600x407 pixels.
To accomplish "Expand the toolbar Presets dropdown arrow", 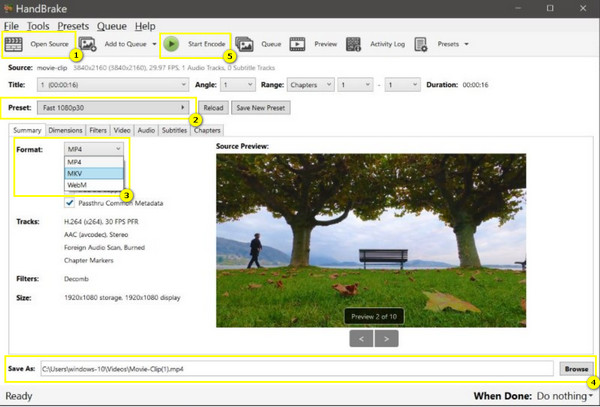I will [x=466, y=44].
